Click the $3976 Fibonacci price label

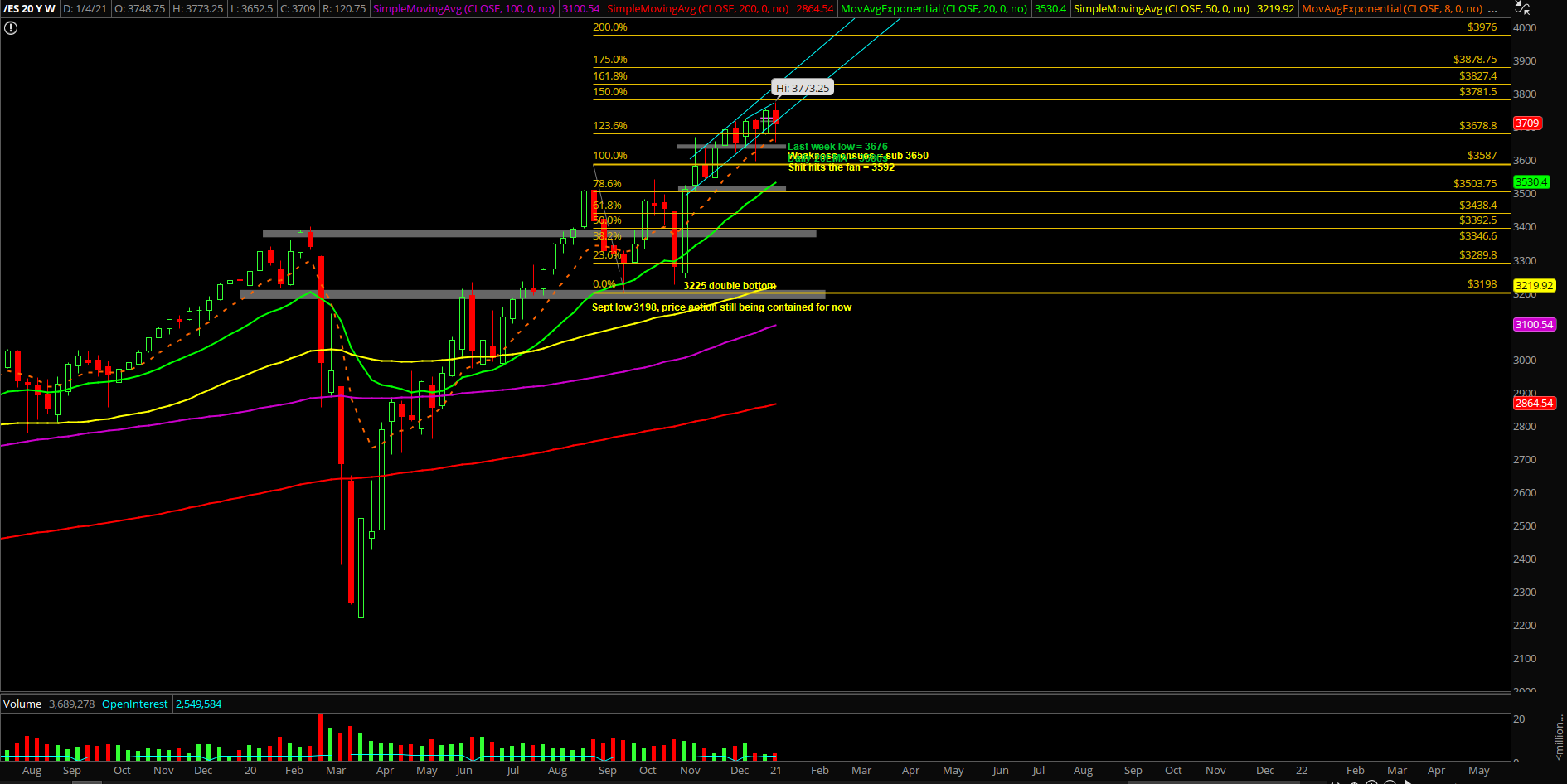[1482, 27]
